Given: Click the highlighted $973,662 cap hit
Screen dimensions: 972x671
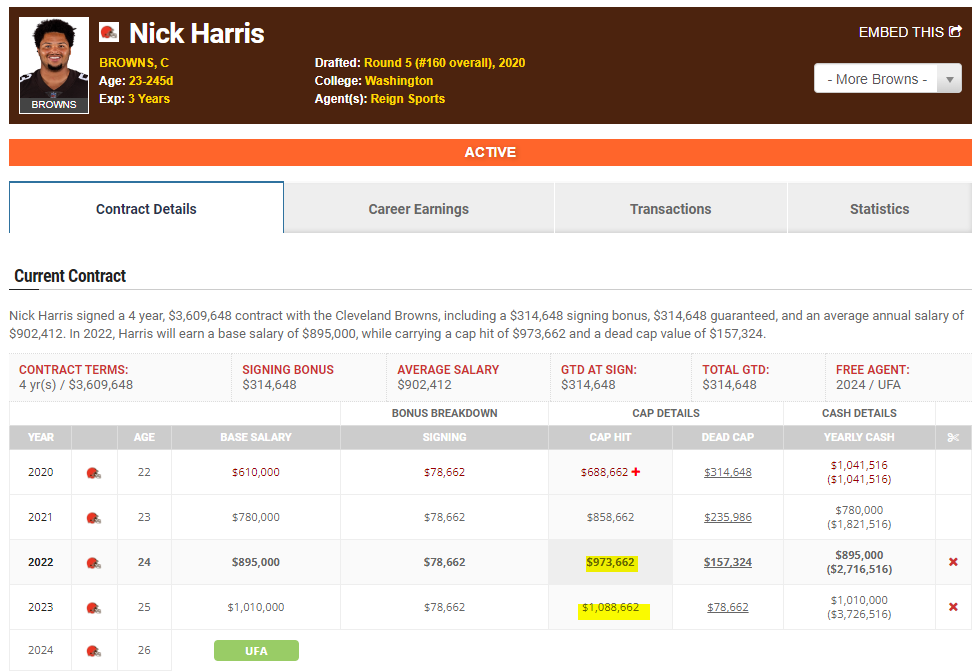Looking at the screenshot, I should click(611, 562).
